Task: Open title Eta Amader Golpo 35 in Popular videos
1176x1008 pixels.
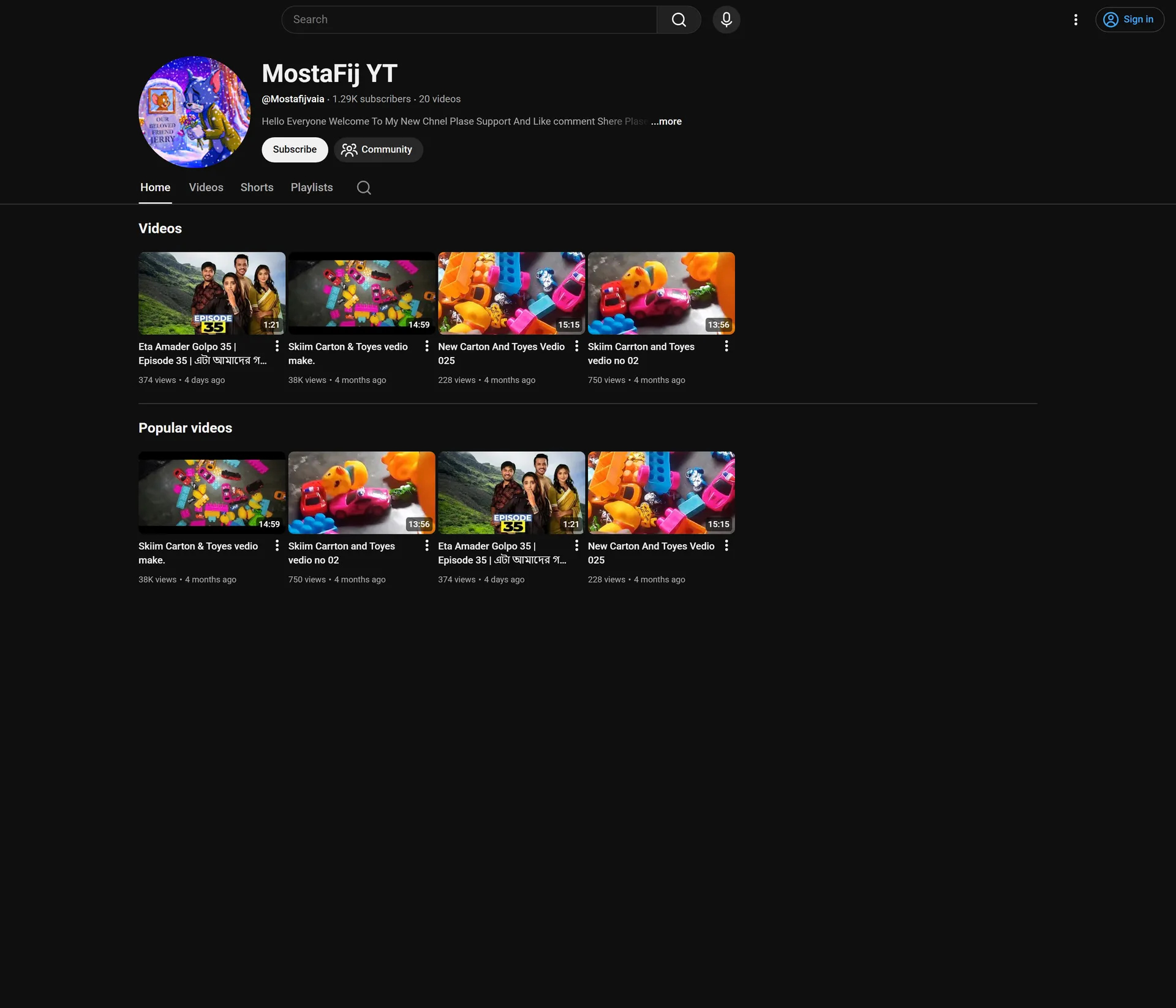Action: pyautogui.click(x=502, y=553)
